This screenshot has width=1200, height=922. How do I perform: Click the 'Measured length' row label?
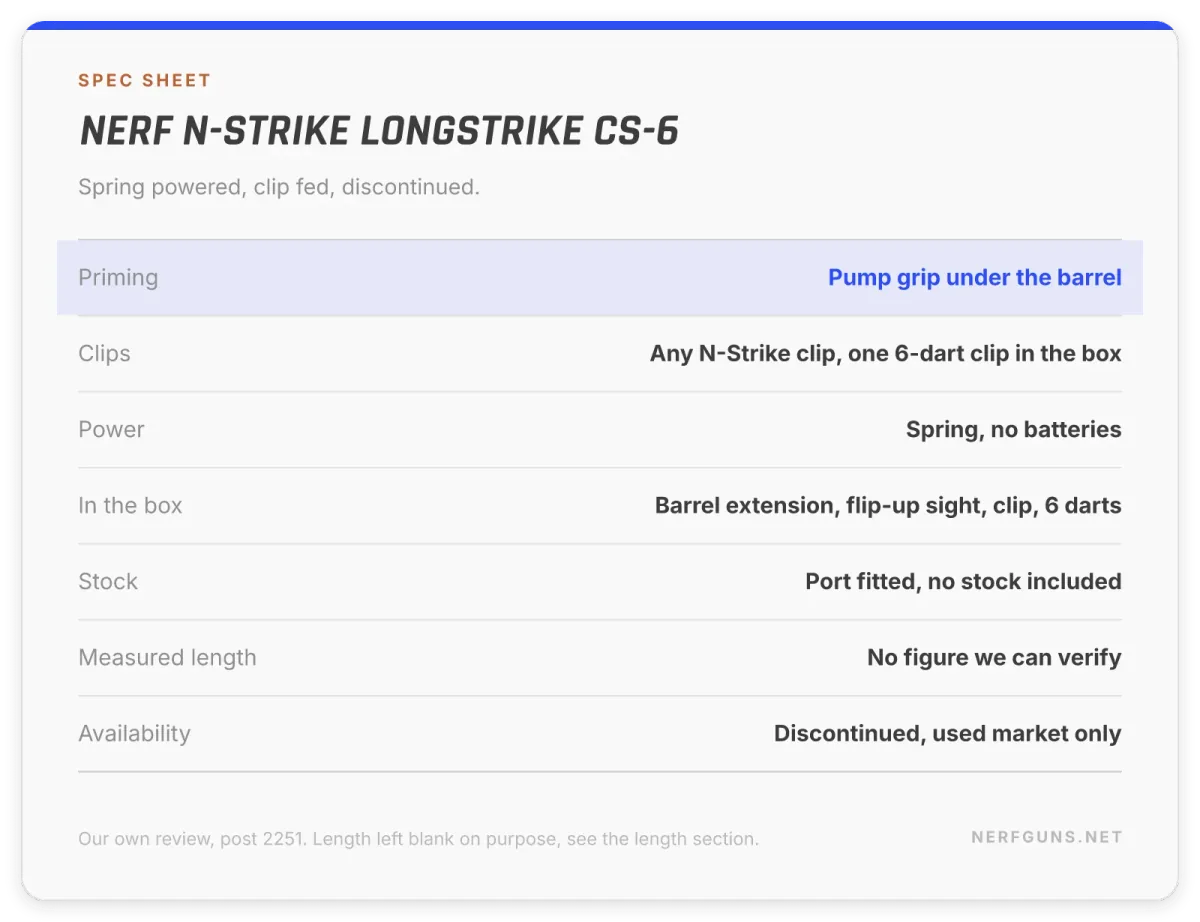point(167,657)
